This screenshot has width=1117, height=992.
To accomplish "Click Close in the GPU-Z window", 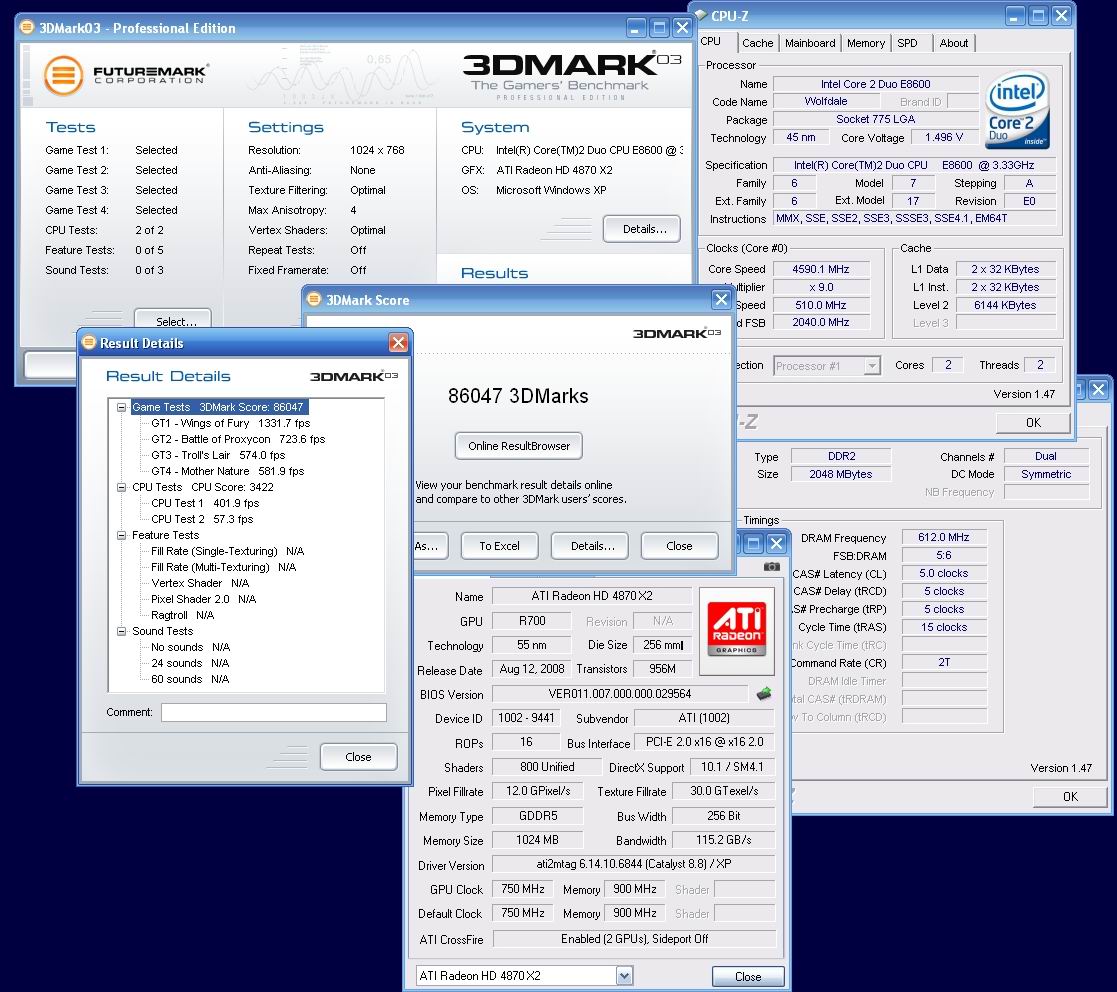I will coord(748,976).
